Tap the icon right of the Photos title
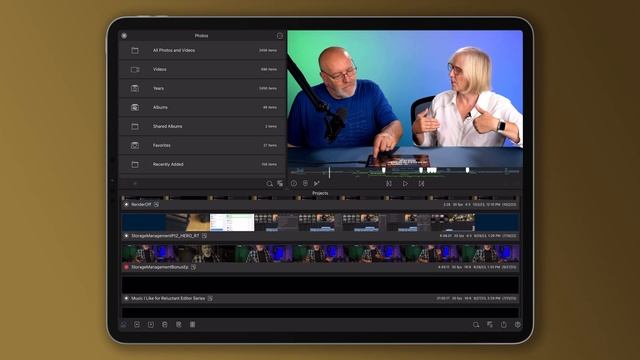Image resolution: width=640 pixels, height=360 pixels. point(280,36)
